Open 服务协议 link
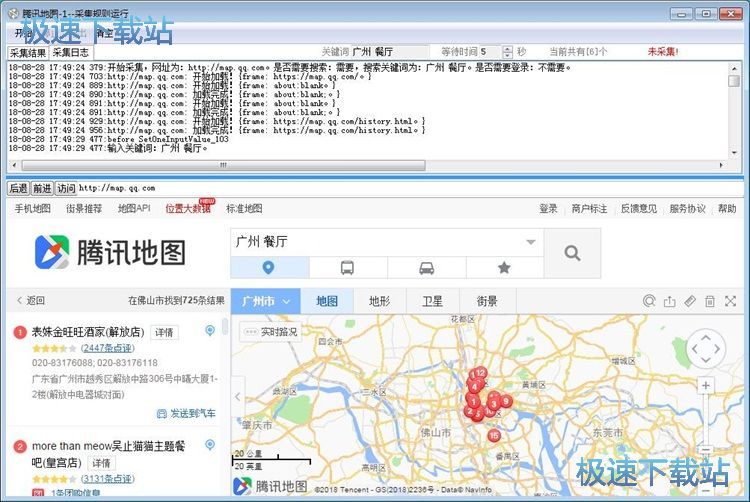The width and height of the screenshot is (750, 502). click(687, 209)
